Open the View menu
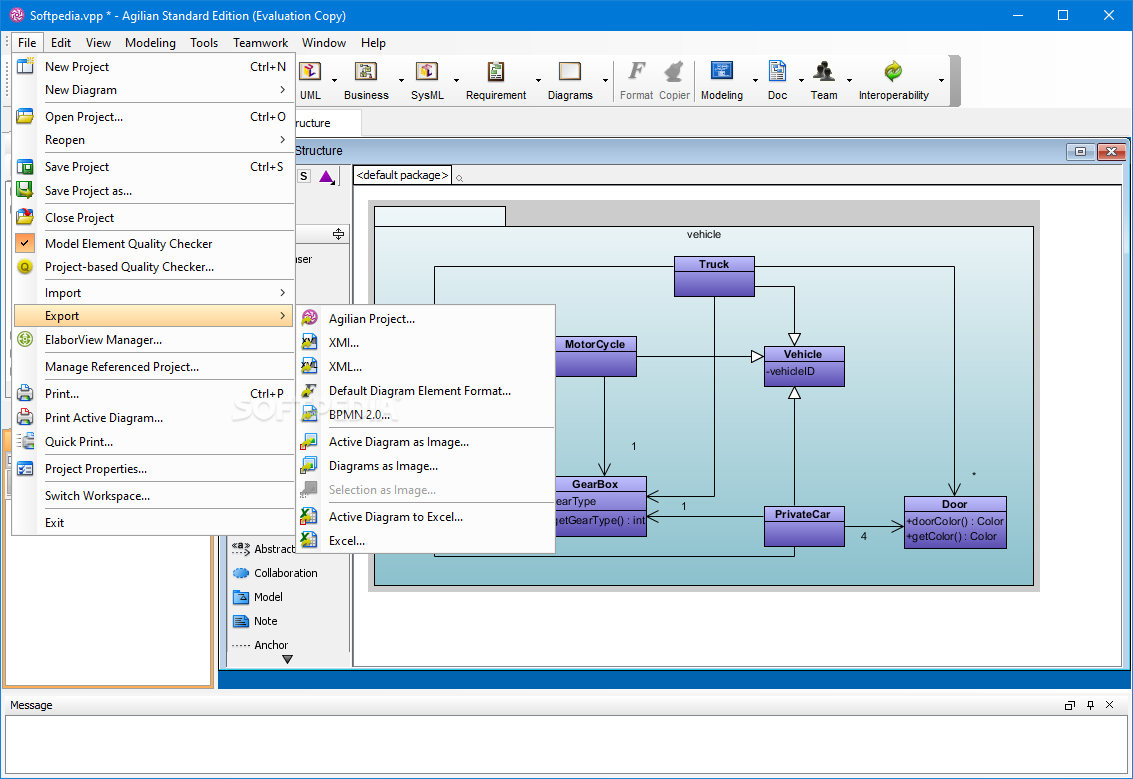 [x=98, y=43]
